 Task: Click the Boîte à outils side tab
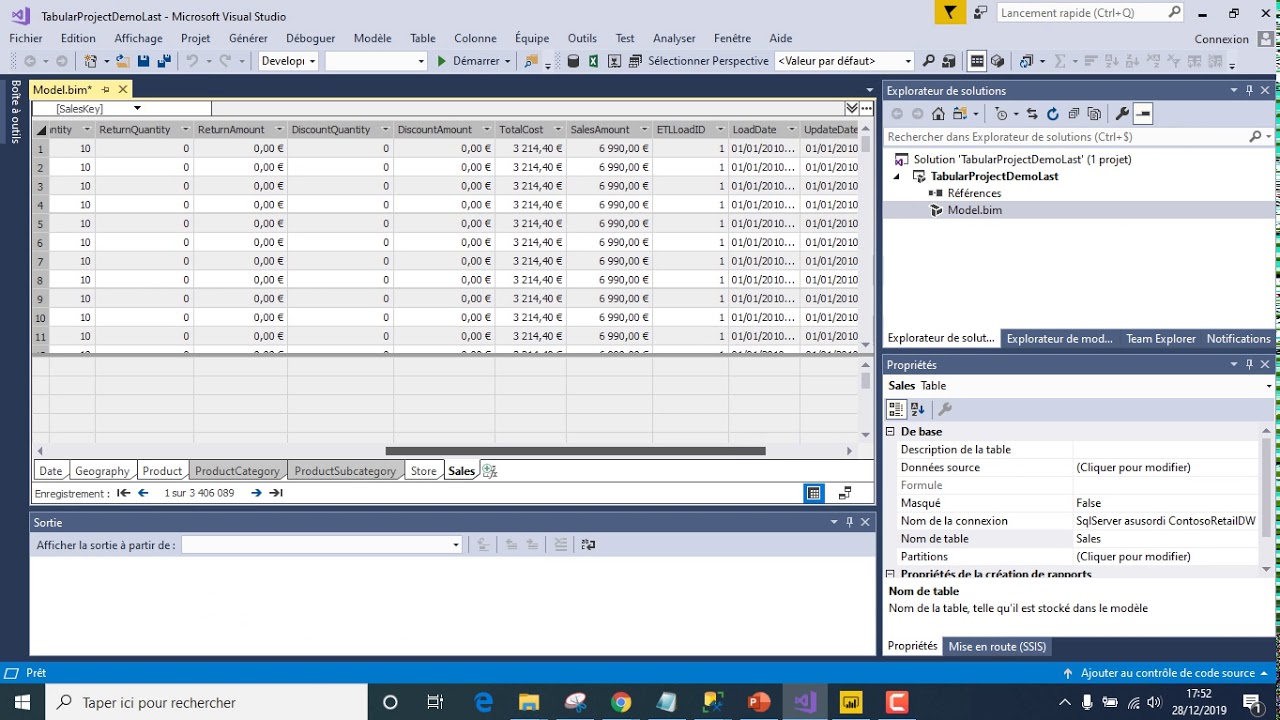pos(16,111)
